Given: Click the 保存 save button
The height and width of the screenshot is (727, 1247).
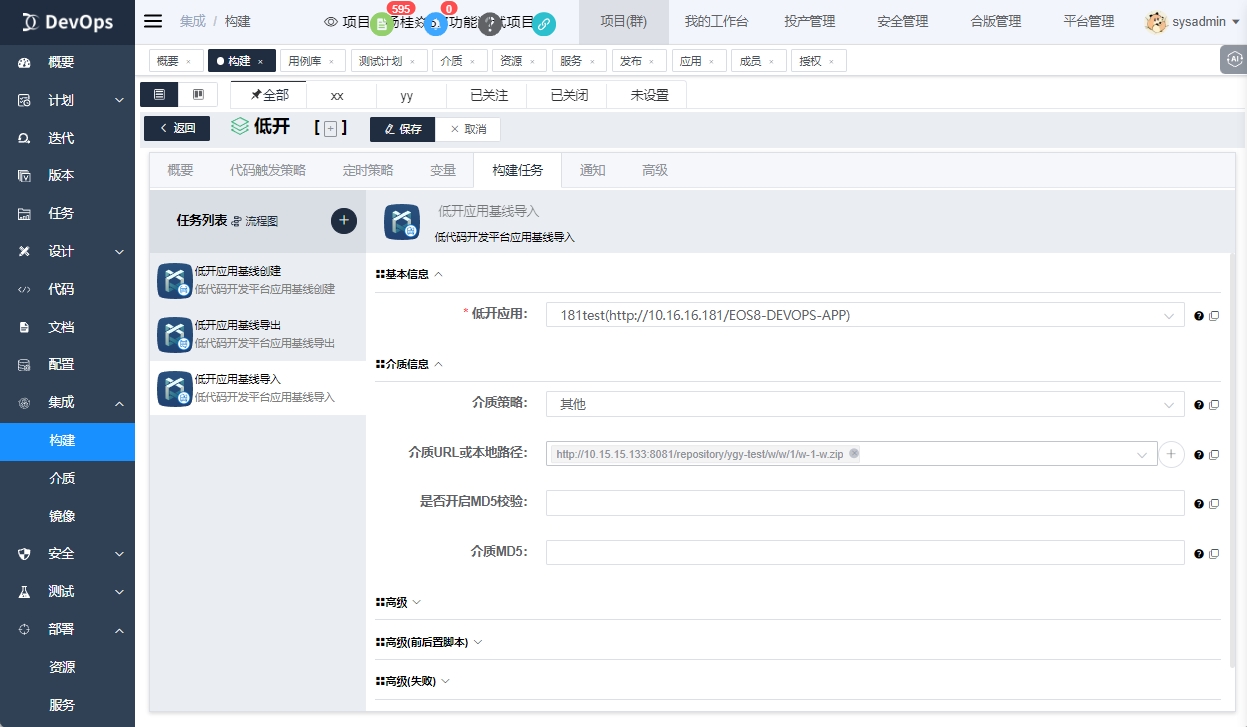Looking at the screenshot, I should pyautogui.click(x=403, y=129).
